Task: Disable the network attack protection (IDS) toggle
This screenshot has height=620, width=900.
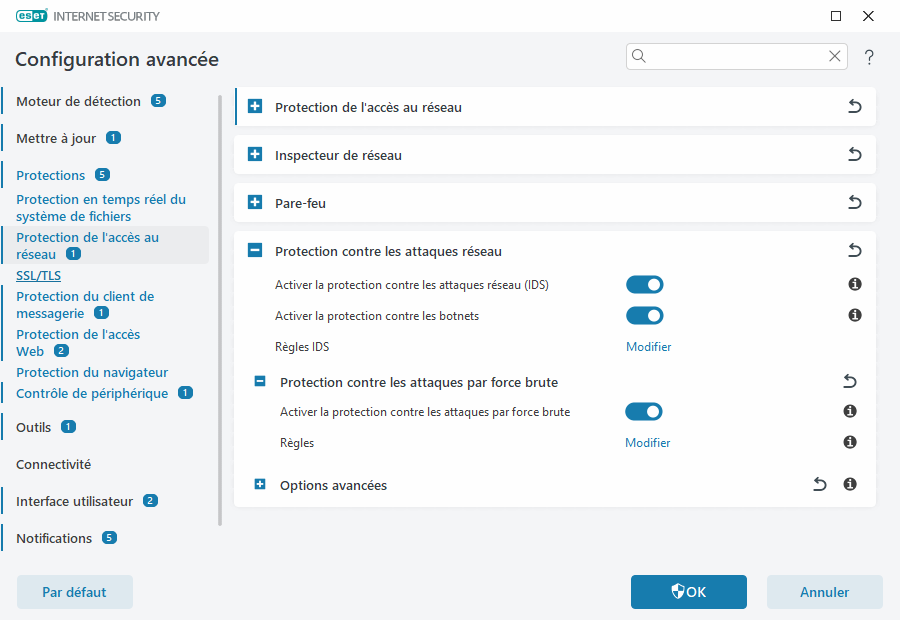Action: pos(644,284)
